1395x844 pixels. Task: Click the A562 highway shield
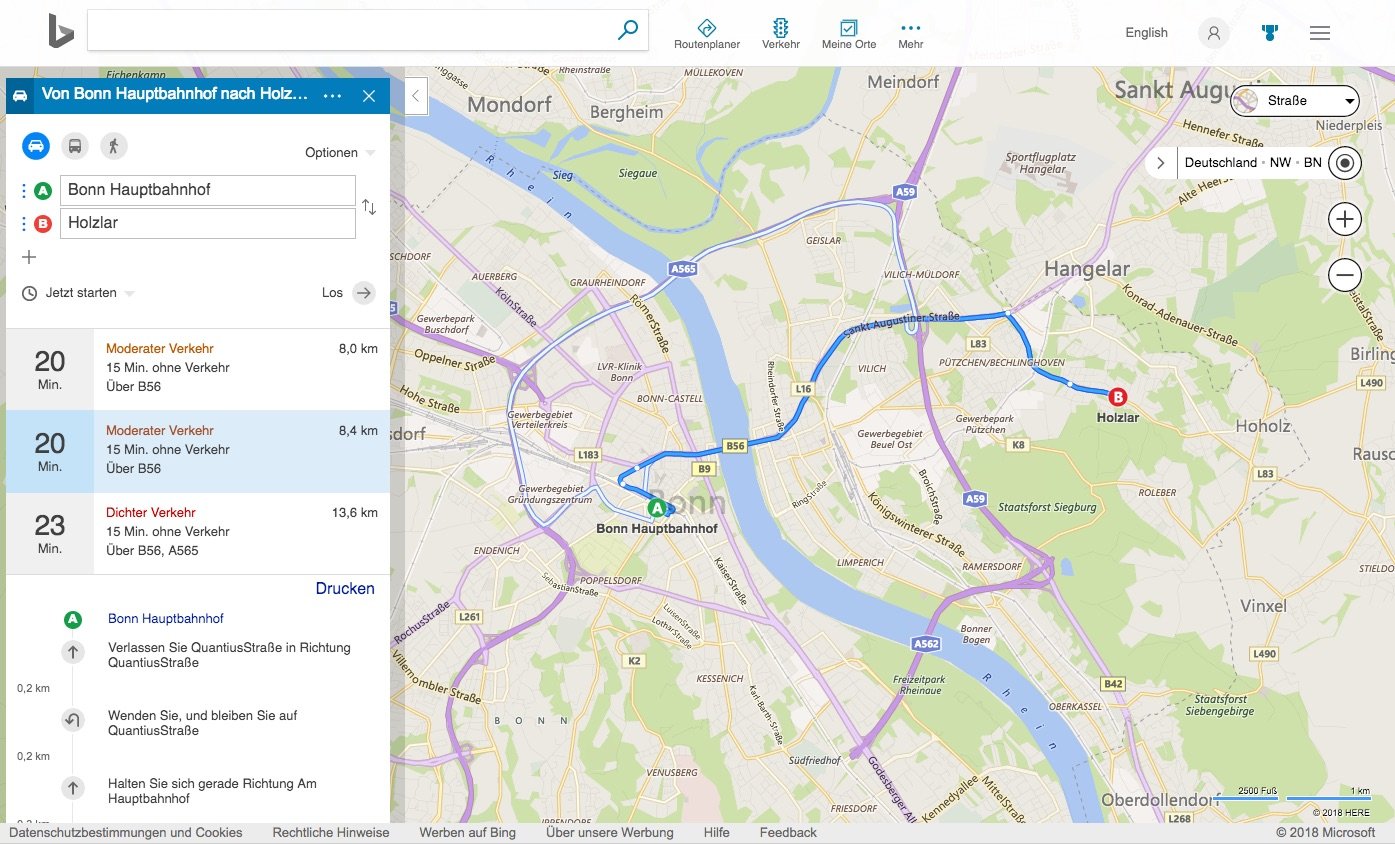click(x=926, y=644)
